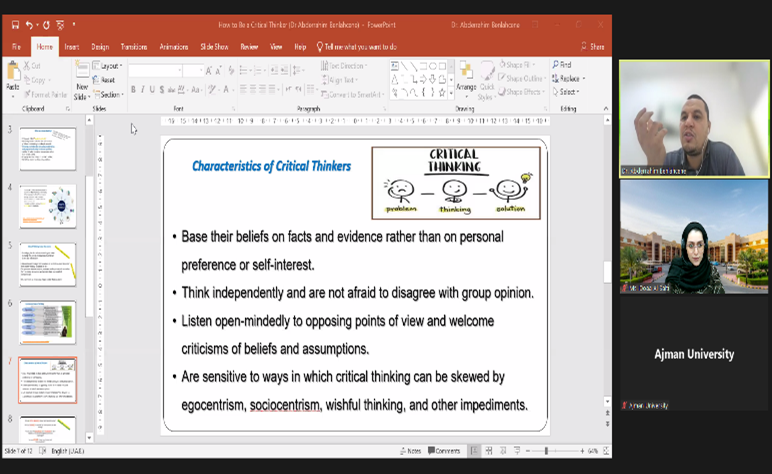This screenshot has width=772, height=474.
Task: Toggle Bold formatting
Action: 133,90
